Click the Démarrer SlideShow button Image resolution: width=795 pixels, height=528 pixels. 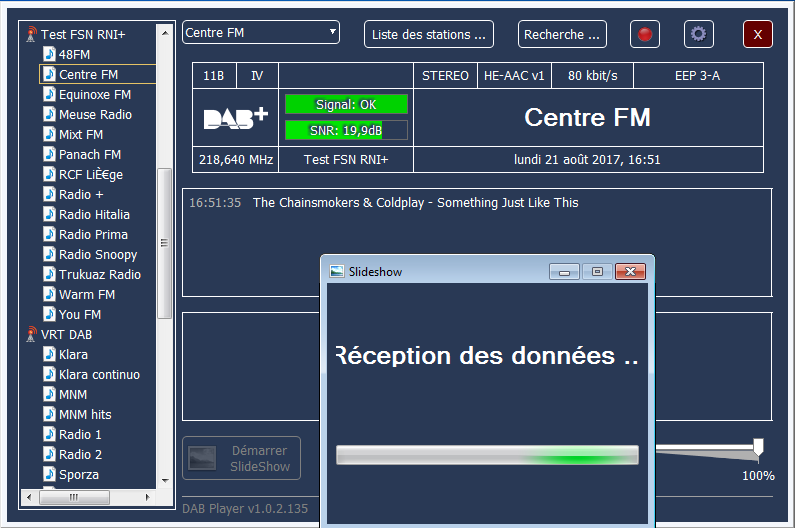click(x=241, y=458)
